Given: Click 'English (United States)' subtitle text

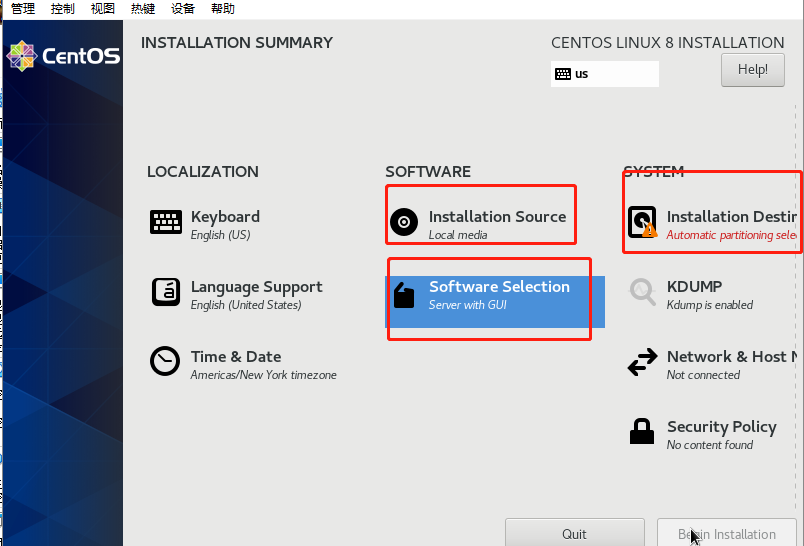Looking at the screenshot, I should point(246,305).
